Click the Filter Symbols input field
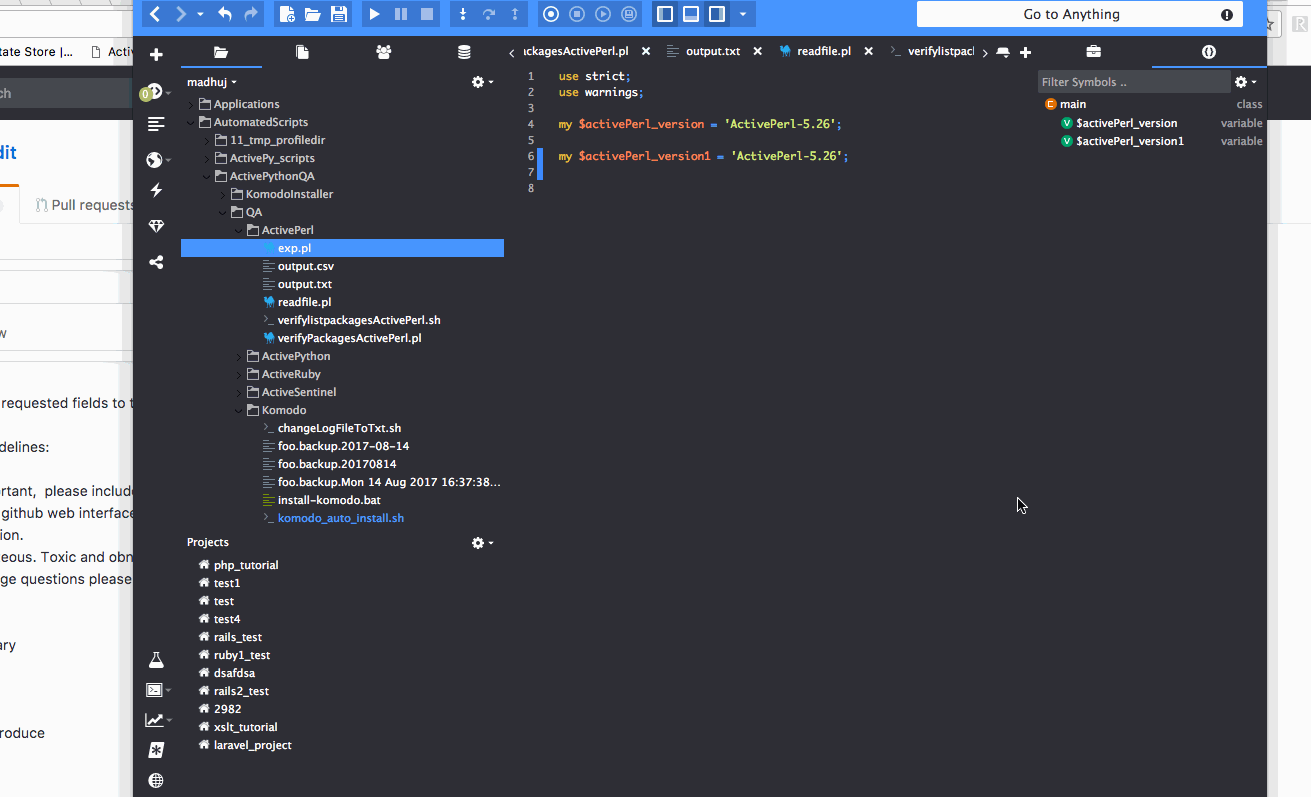 pyautogui.click(x=1134, y=82)
